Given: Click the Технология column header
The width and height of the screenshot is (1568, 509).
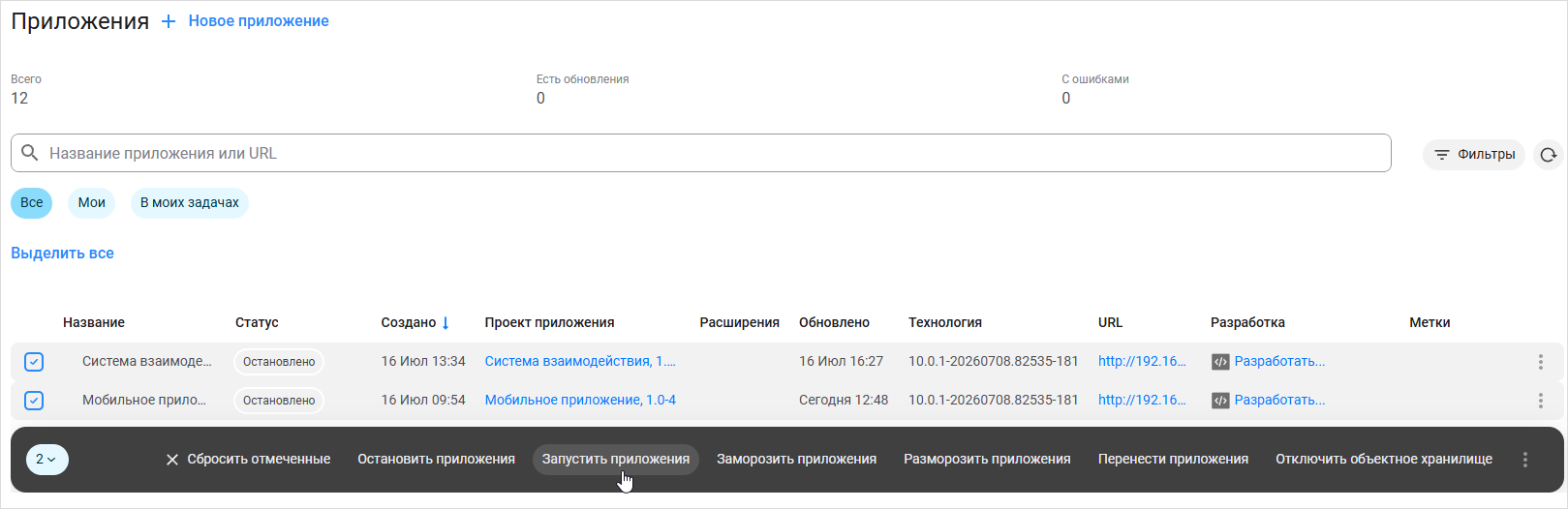Looking at the screenshot, I should click(x=945, y=322).
